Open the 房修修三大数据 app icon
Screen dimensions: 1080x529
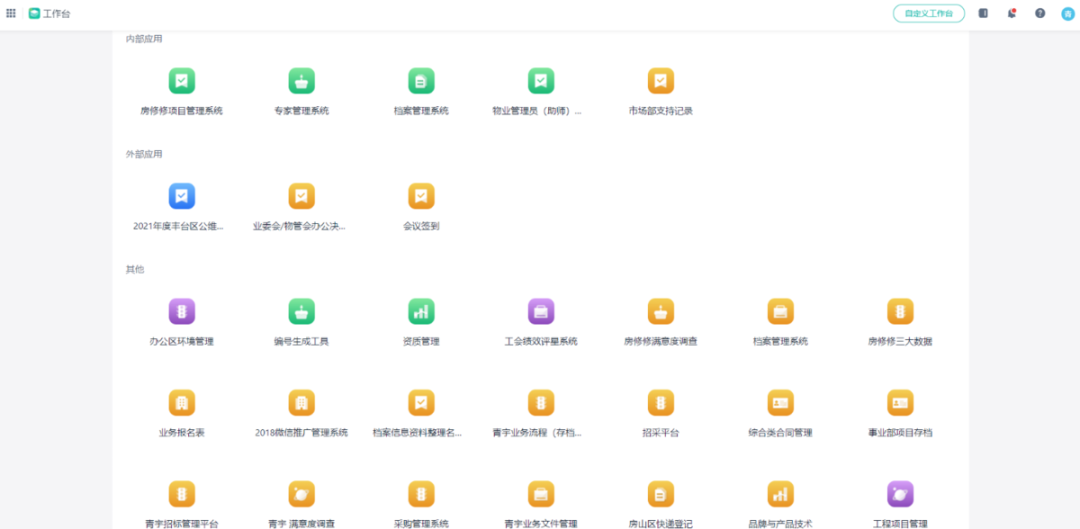coord(900,311)
